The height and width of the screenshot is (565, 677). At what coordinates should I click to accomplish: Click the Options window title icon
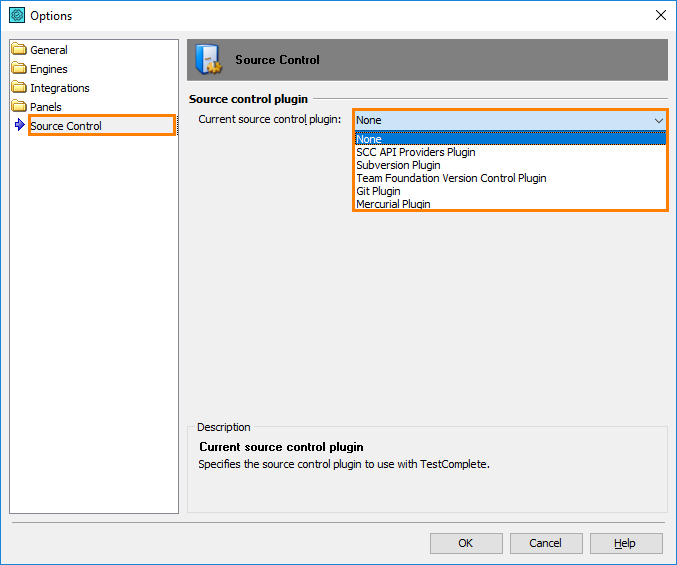[16, 15]
